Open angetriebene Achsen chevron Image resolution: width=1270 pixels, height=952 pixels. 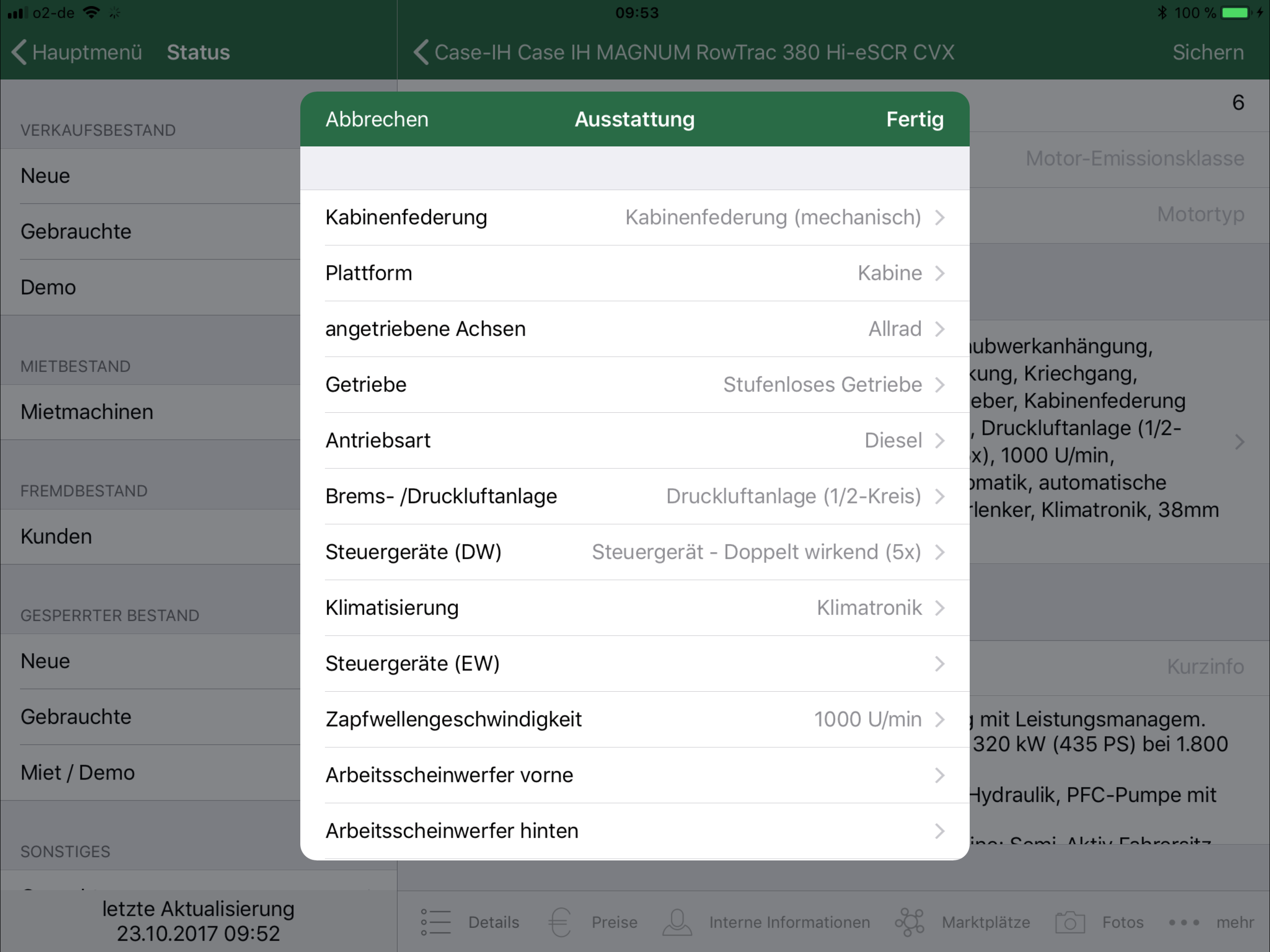point(940,329)
